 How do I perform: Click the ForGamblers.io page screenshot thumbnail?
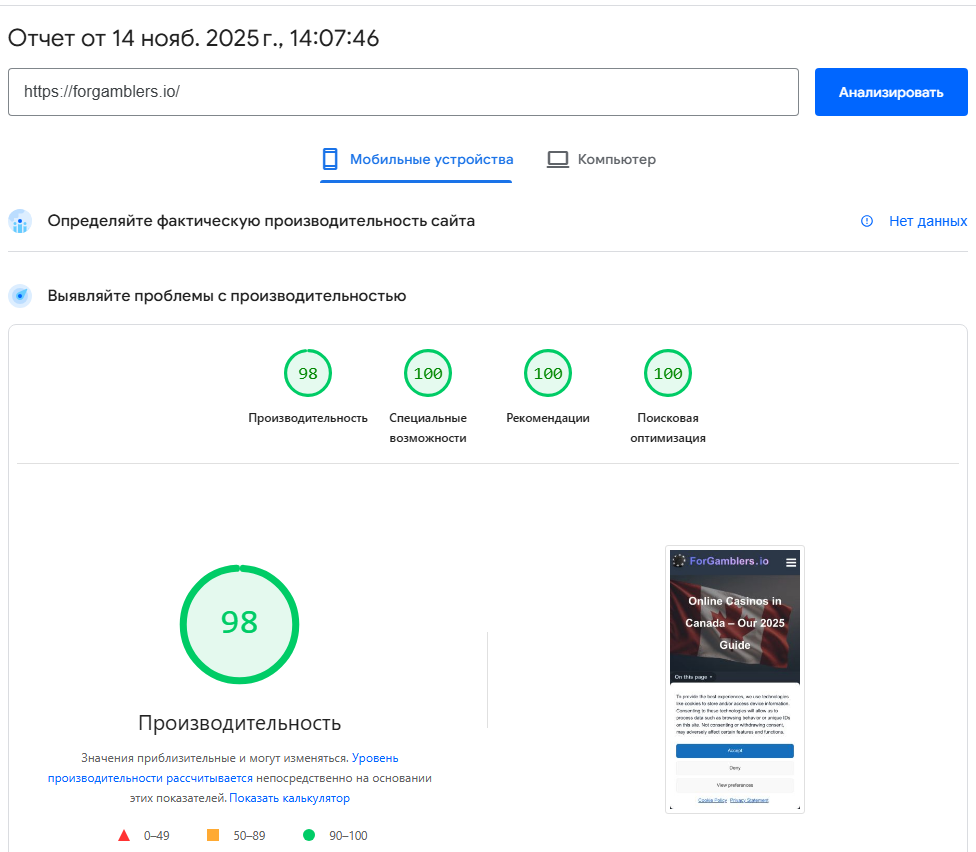(735, 680)
